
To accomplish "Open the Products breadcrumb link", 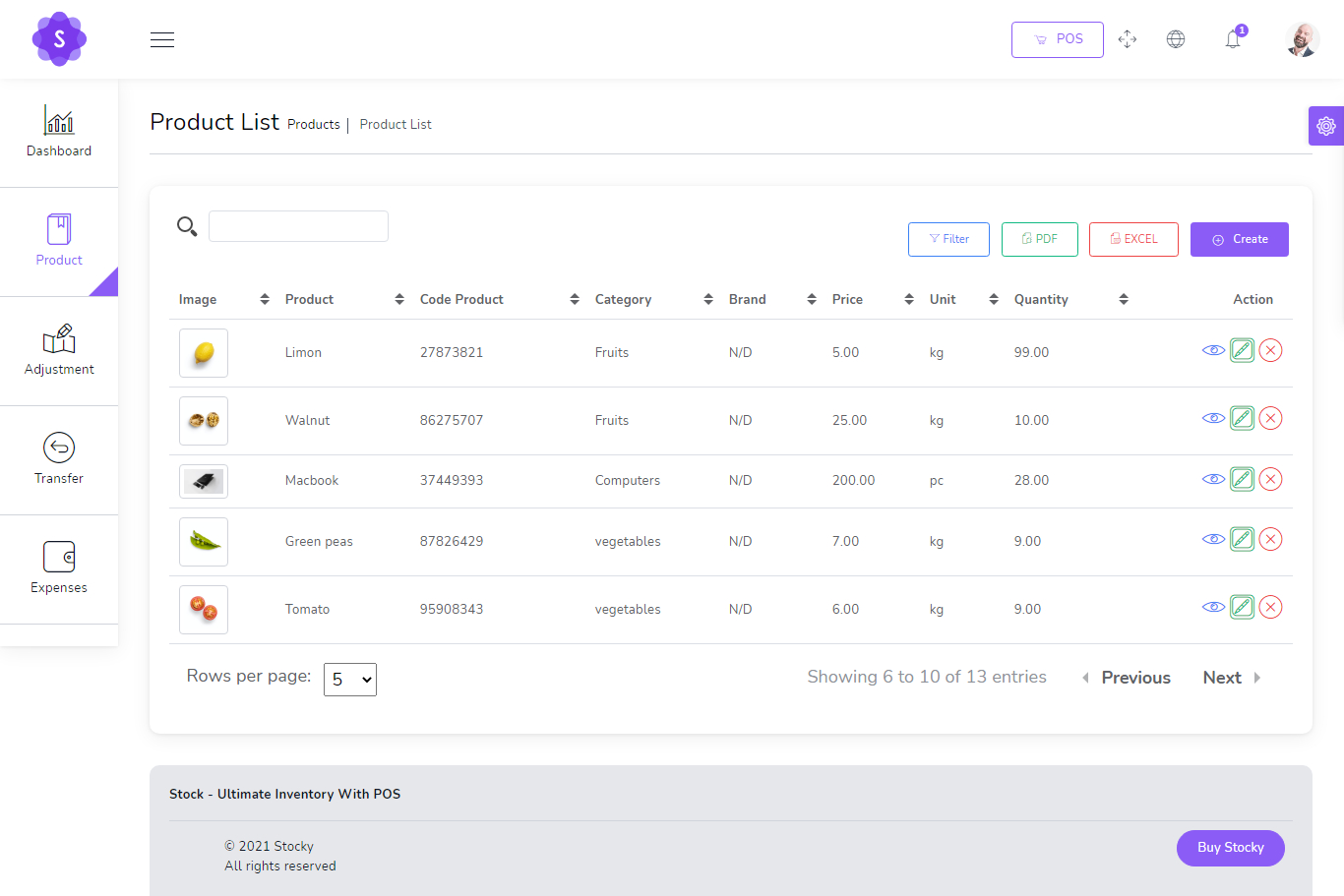I will [313, 124].
